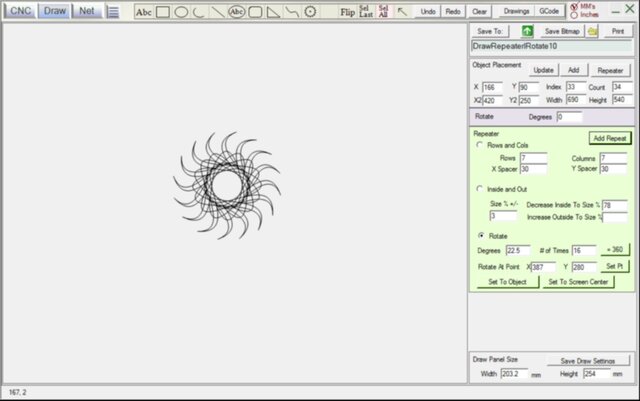Click the Rows input field

(533, 158)
